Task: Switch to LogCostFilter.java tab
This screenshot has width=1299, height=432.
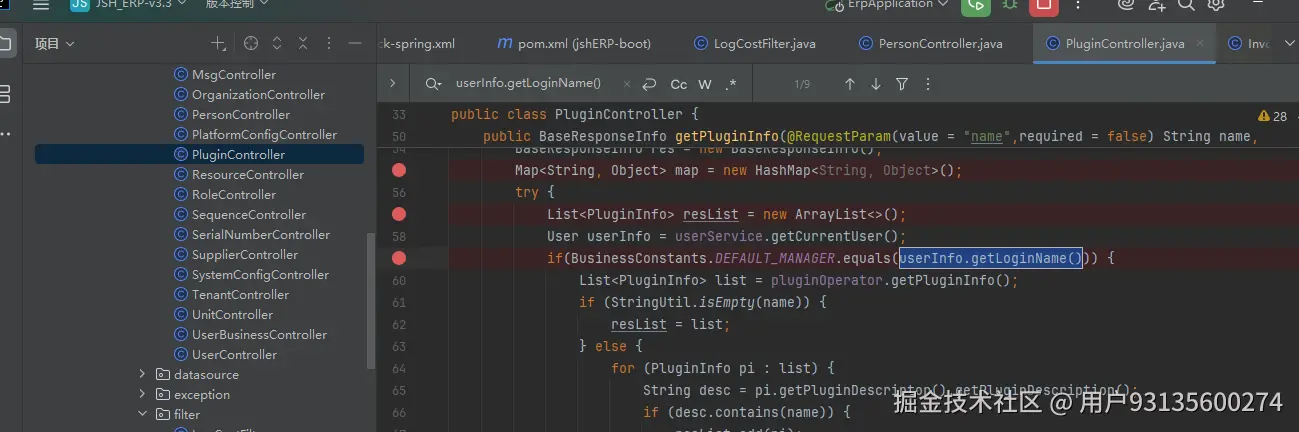Action: click(x=755, y=43)
